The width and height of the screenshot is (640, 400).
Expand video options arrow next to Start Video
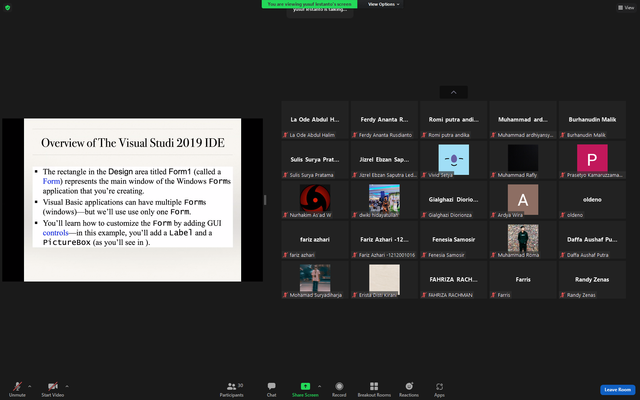coord(67,386)
